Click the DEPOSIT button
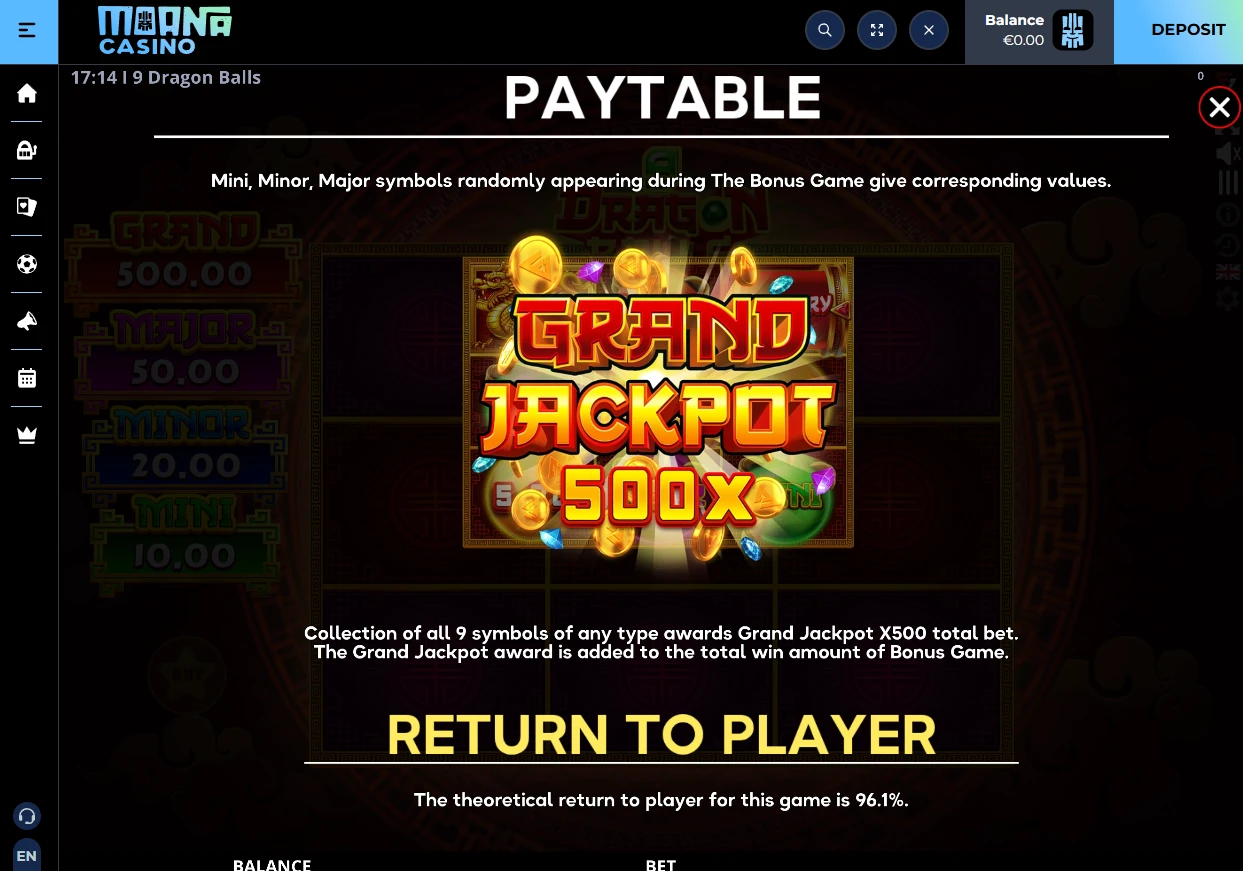Image resolution: width=1243 pixels, height=871 pixels. [1188, 30]
